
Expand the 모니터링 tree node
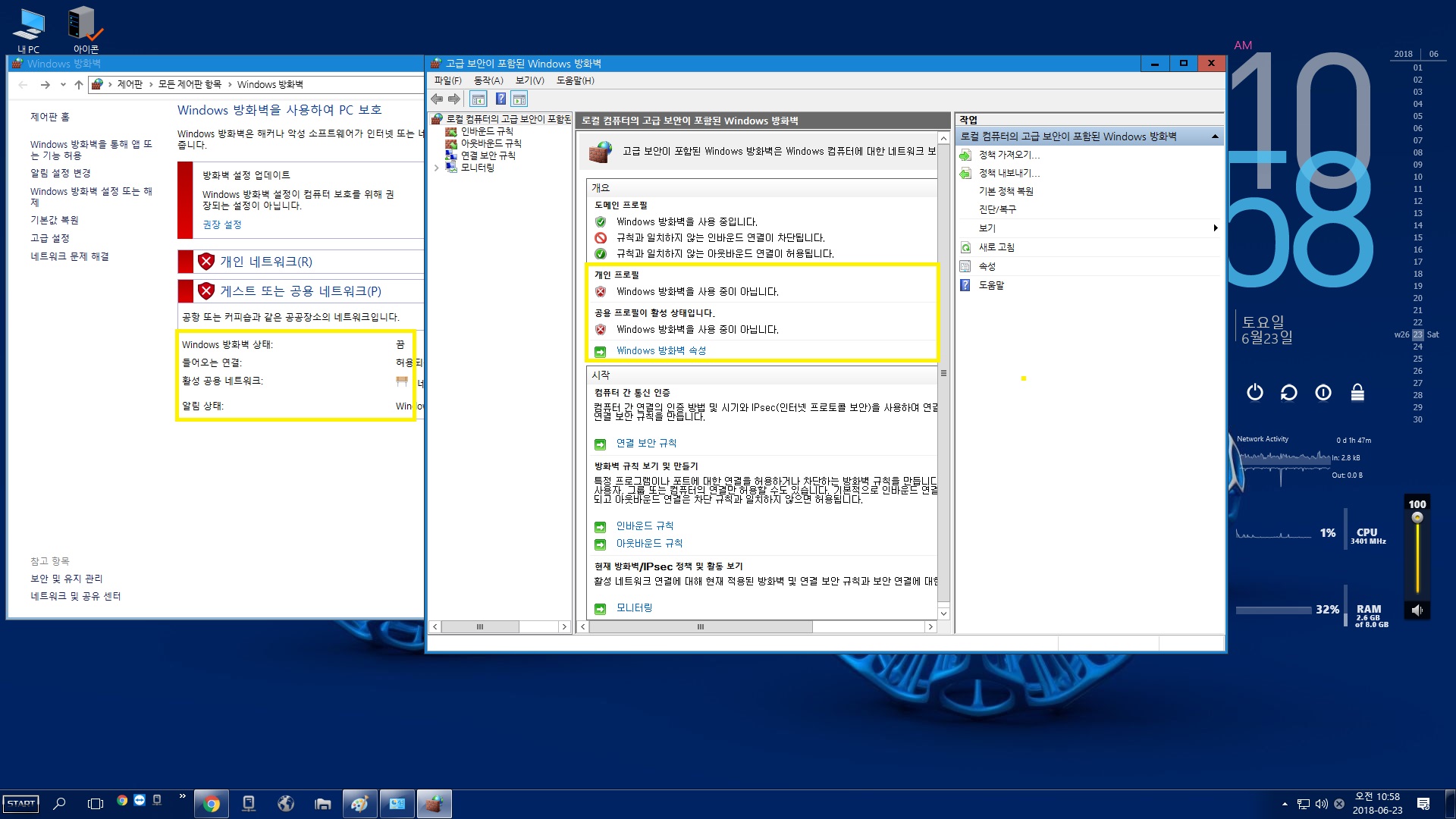437,168
